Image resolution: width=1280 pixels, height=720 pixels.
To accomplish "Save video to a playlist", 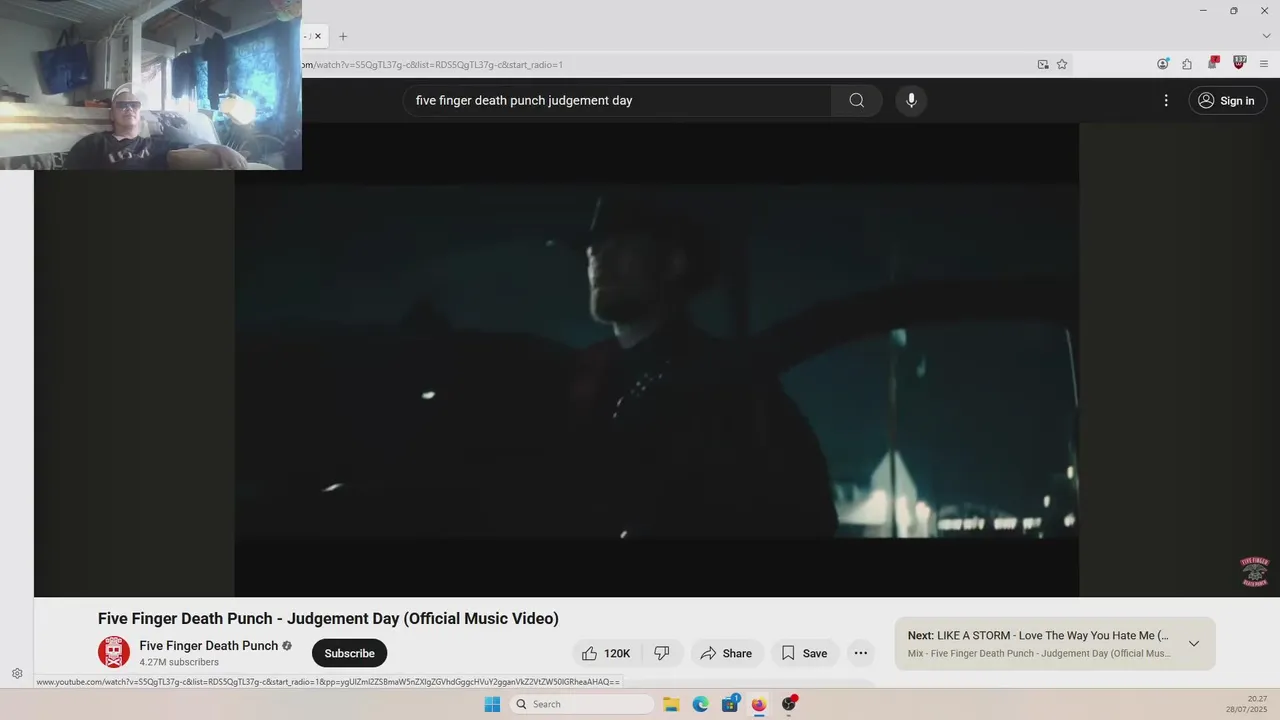I will coord(804,653).
